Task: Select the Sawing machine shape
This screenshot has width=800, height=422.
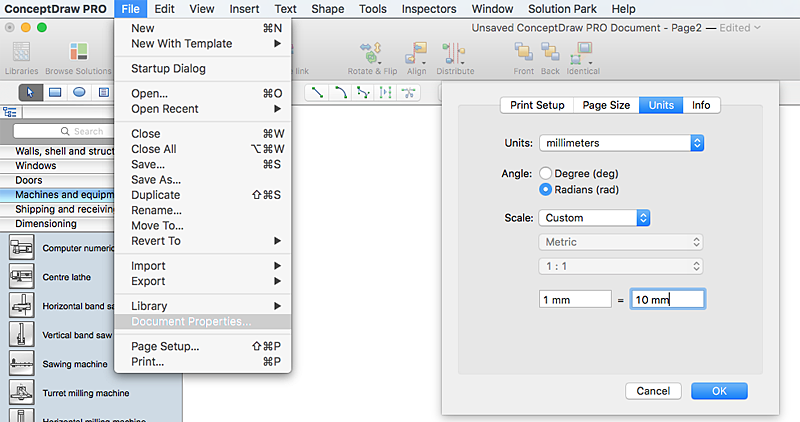Action: click(21, 363)
